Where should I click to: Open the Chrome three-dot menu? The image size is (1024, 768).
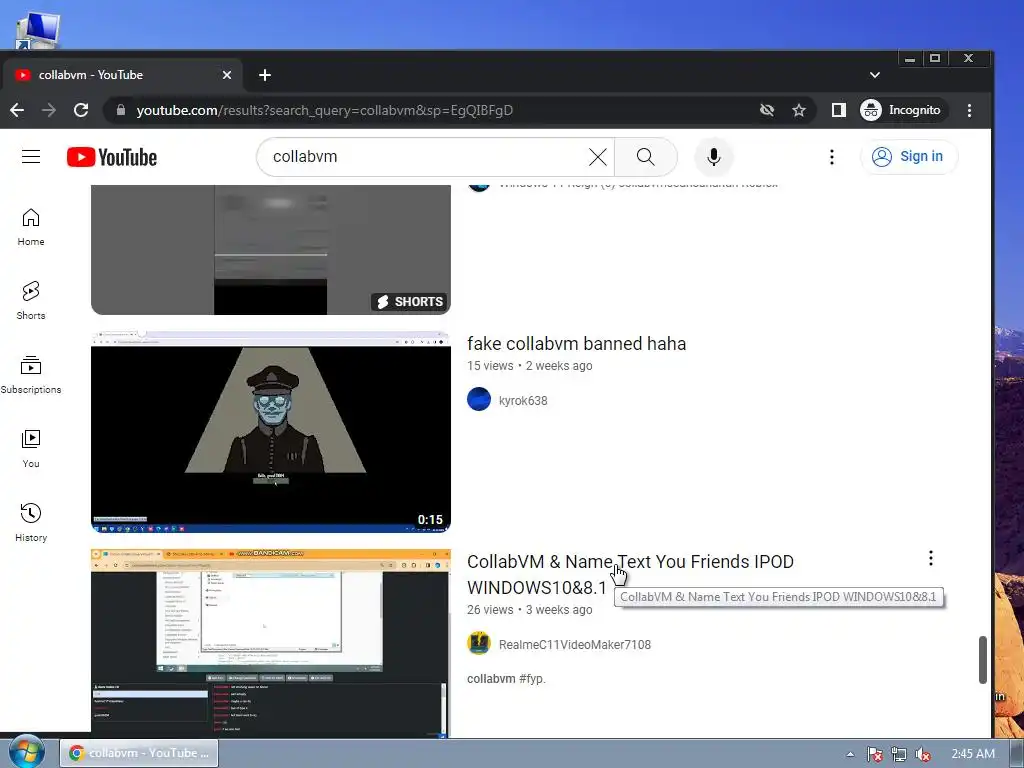tap(970, 110)
